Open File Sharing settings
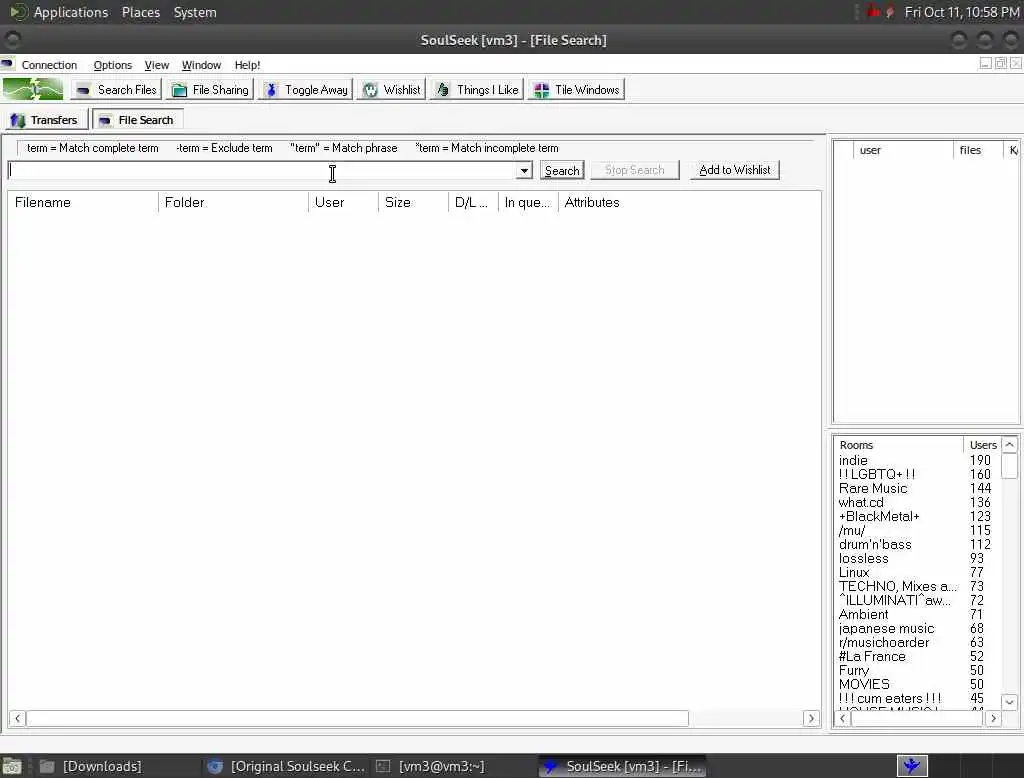 click(210, 89)
